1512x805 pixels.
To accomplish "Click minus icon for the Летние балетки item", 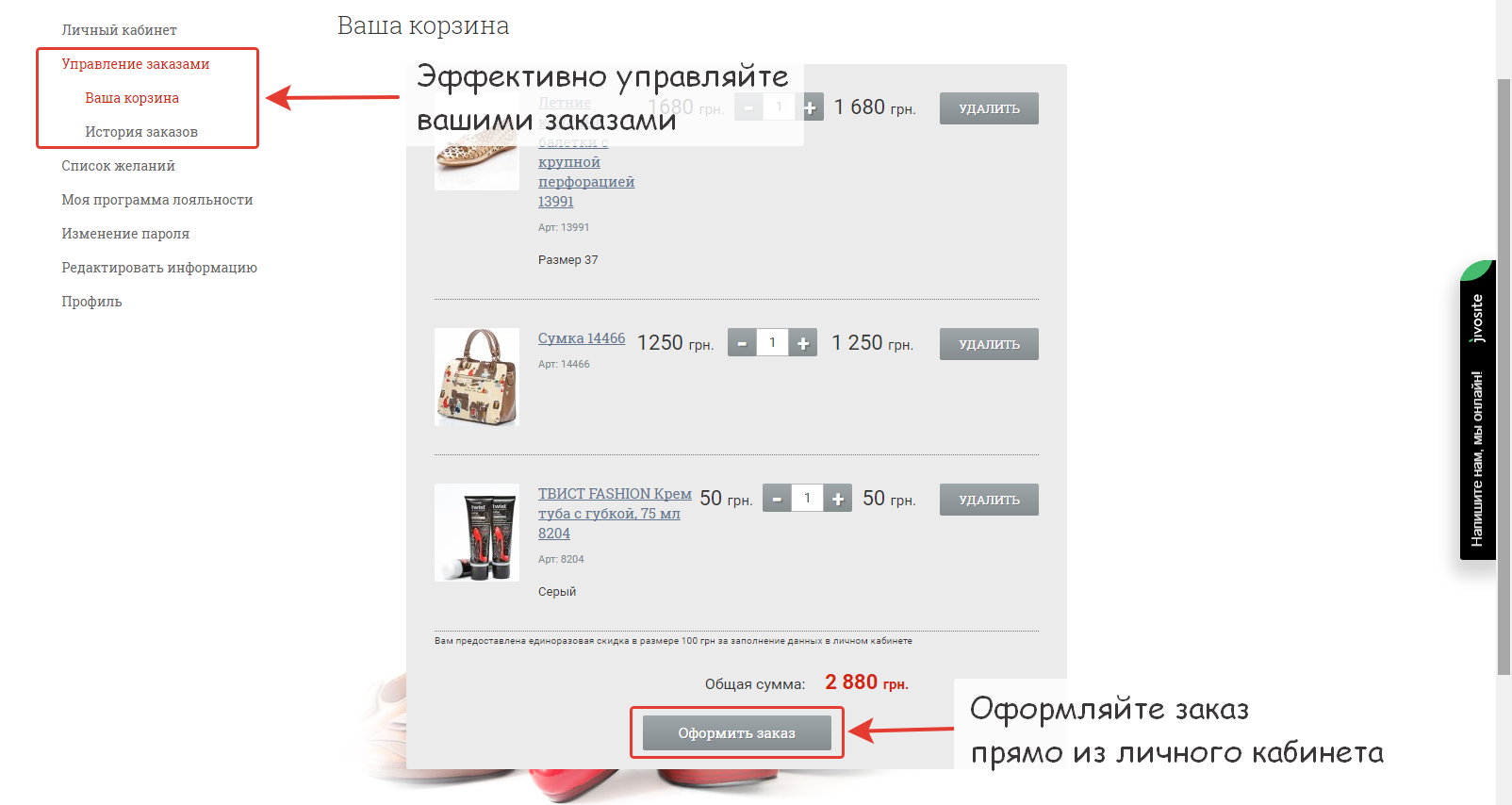I will pyautogui.click(x=748, y=107).
